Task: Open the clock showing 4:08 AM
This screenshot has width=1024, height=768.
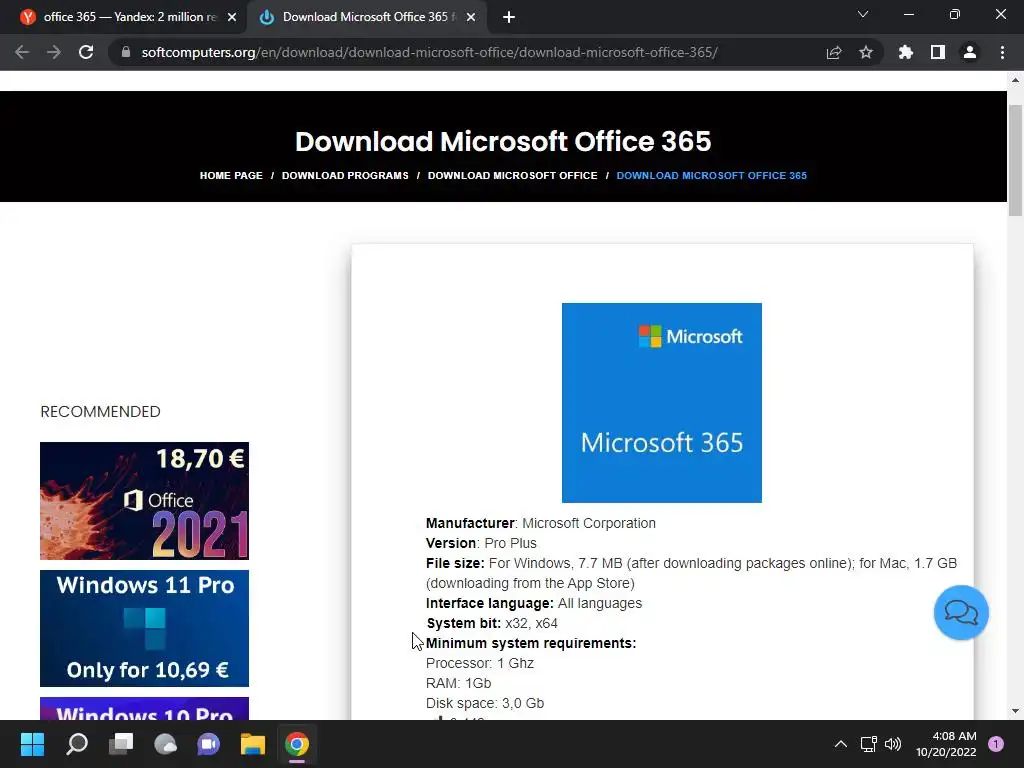Action: pos(946,744)
